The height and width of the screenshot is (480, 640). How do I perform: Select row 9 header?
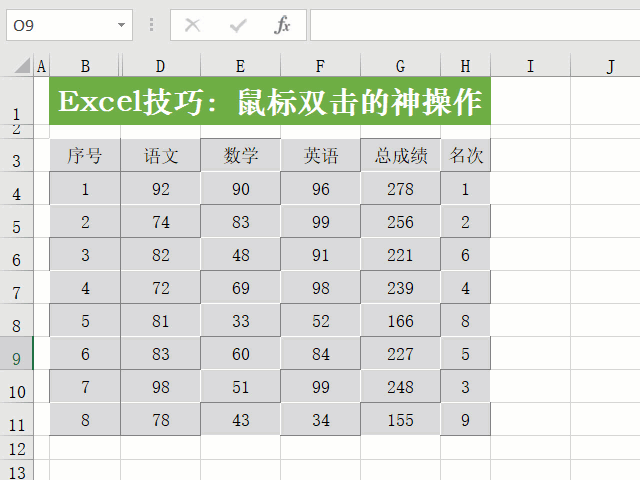click(16, 353)
